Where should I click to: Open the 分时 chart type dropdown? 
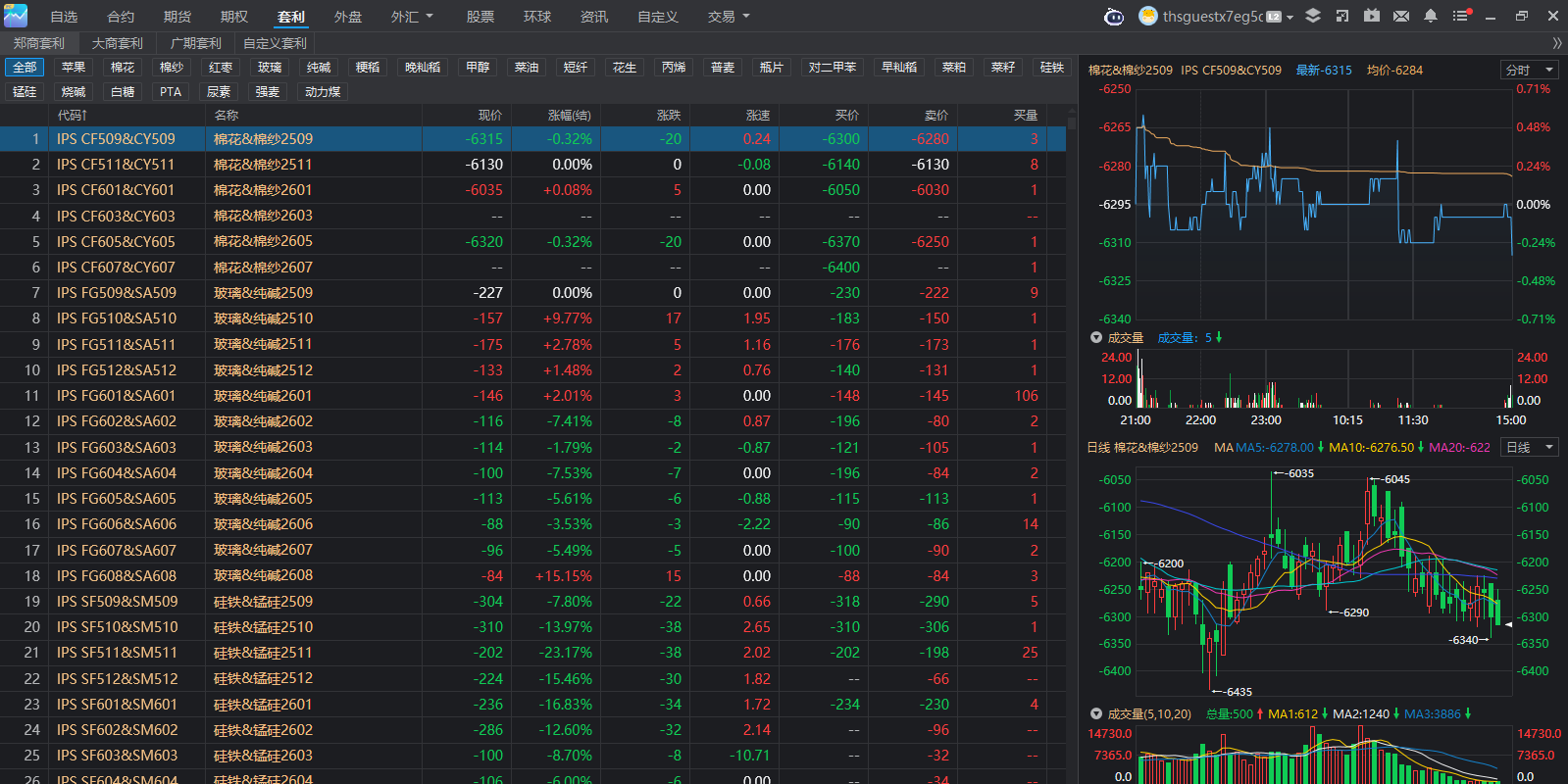tap(1529, 70)
